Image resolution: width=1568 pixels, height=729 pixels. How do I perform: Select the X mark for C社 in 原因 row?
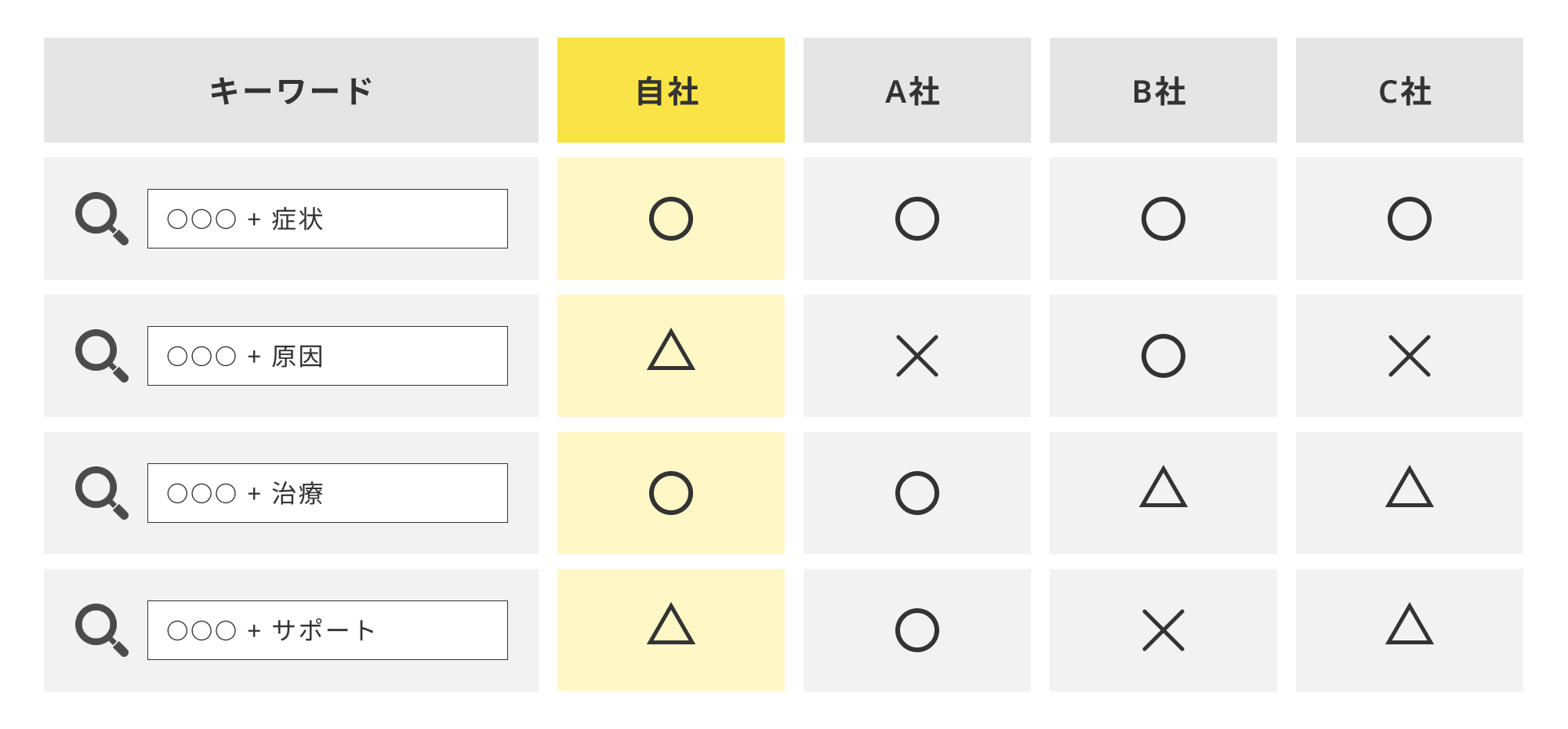click(x=1410, y=356)
